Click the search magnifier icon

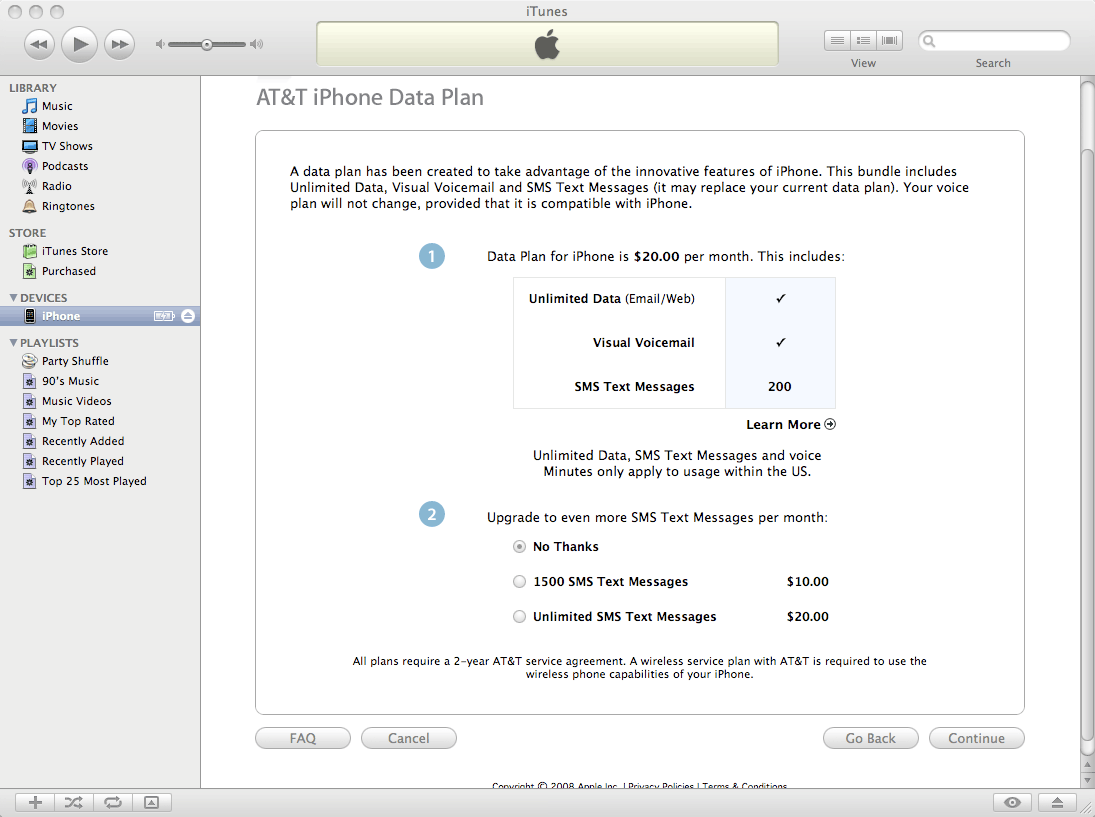tap(929, 41)
